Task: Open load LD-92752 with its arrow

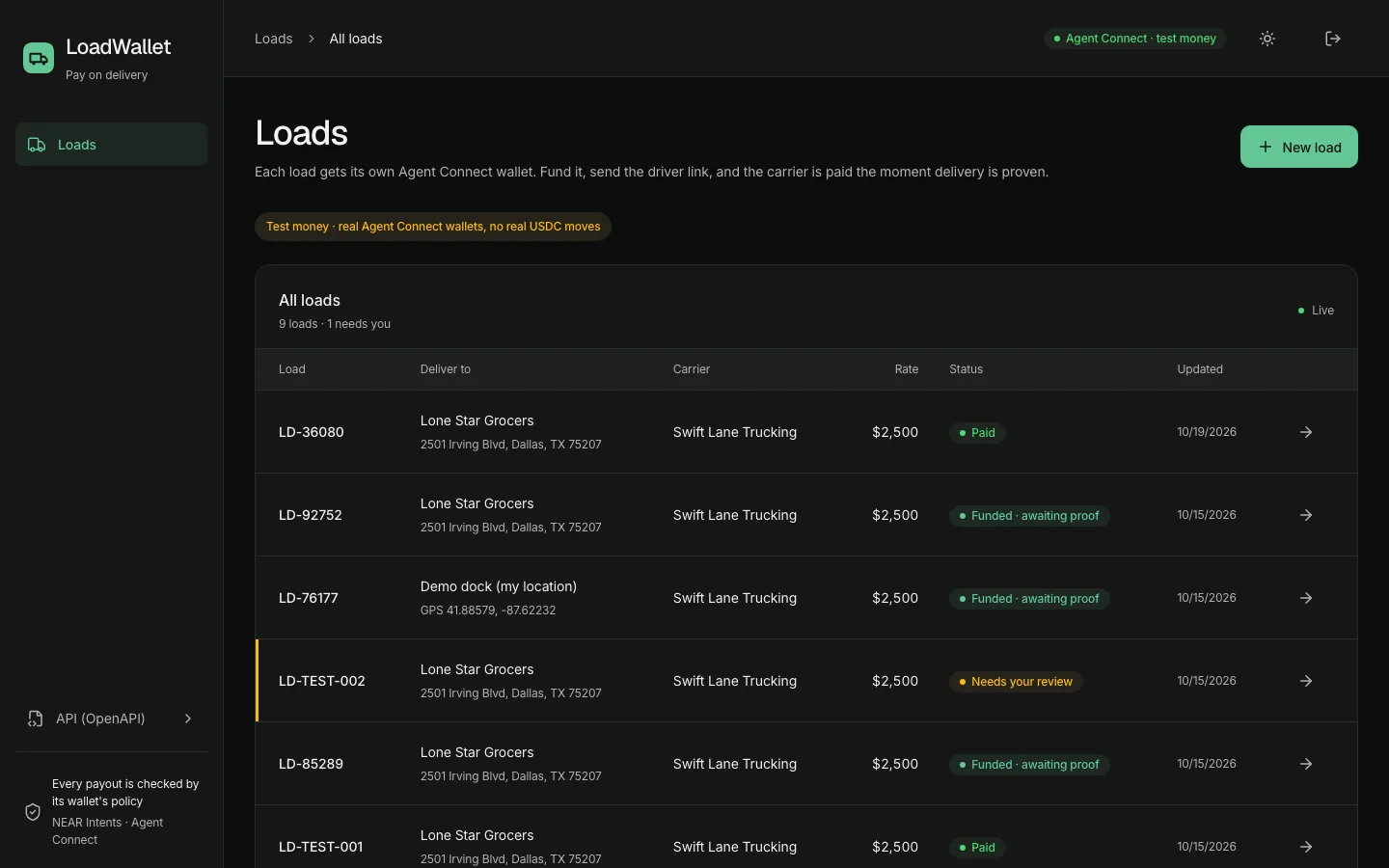Action: (x=1306, y=515)
